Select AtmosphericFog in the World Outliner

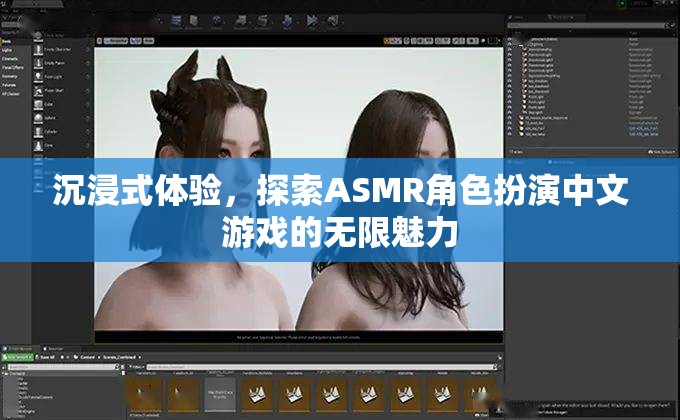click(540, 49)
